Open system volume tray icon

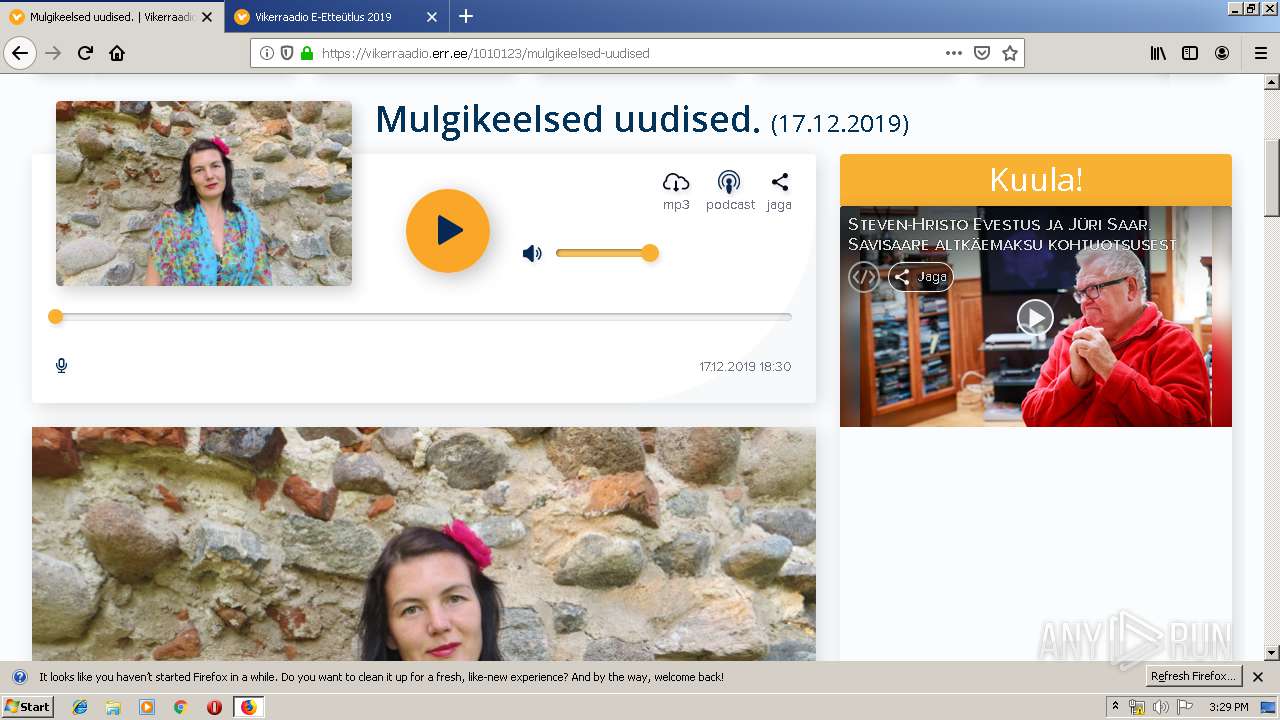point(1160,707)
